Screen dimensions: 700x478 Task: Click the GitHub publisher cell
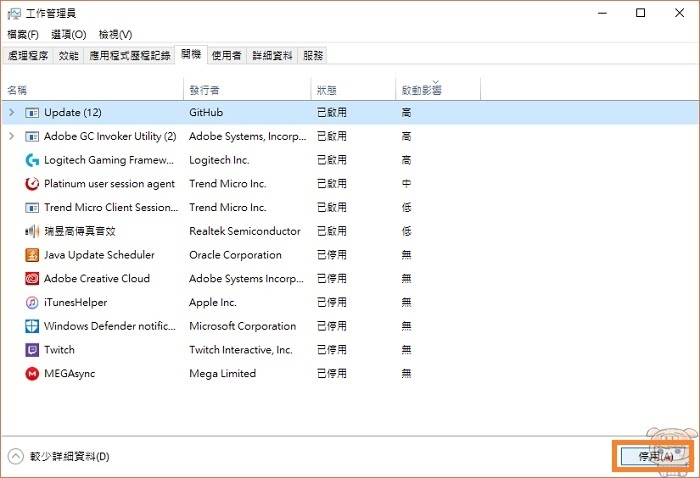coord(206,112)
